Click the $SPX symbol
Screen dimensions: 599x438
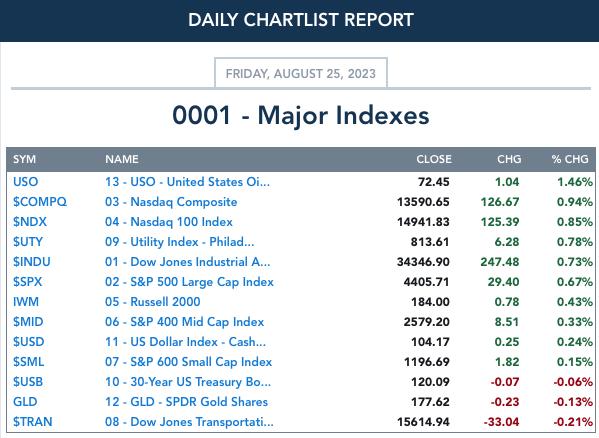pos(28,282)
